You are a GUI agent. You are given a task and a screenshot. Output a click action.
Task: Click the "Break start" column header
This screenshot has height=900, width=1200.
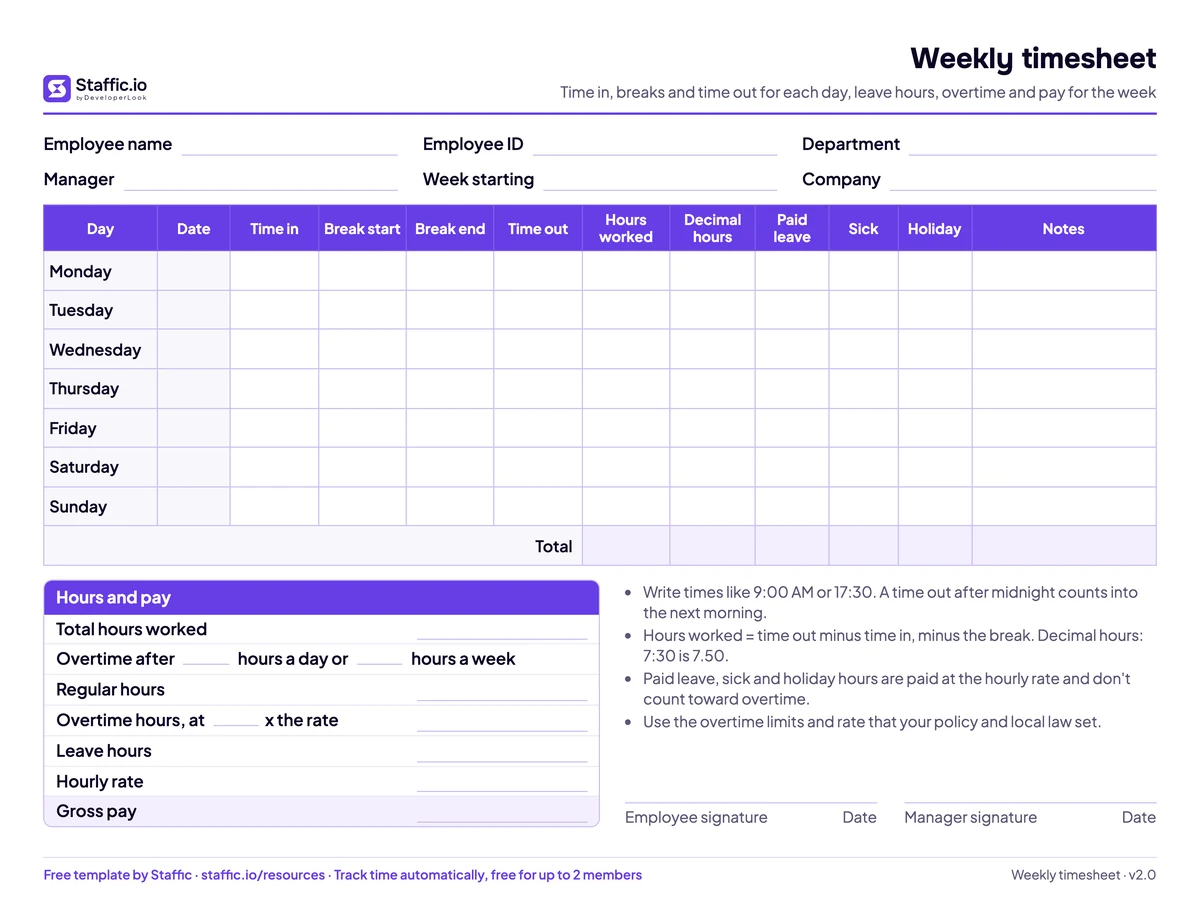[x=362, y=229]
